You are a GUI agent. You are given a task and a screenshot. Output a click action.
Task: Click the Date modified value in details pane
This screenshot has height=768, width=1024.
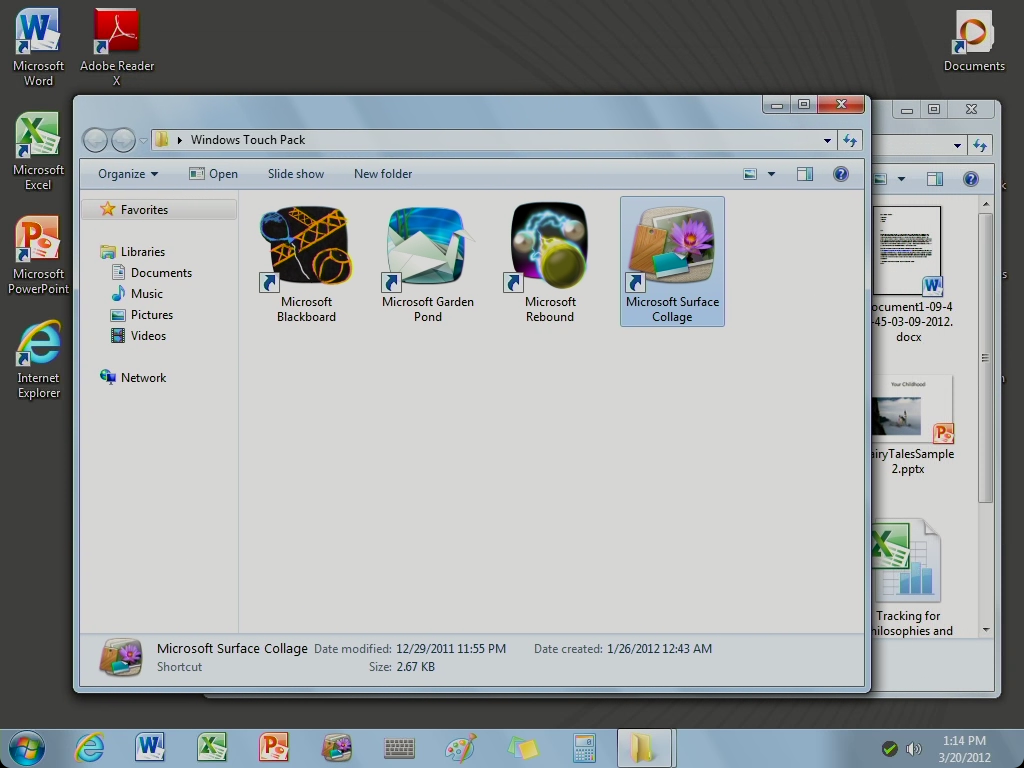coord(451,648)
